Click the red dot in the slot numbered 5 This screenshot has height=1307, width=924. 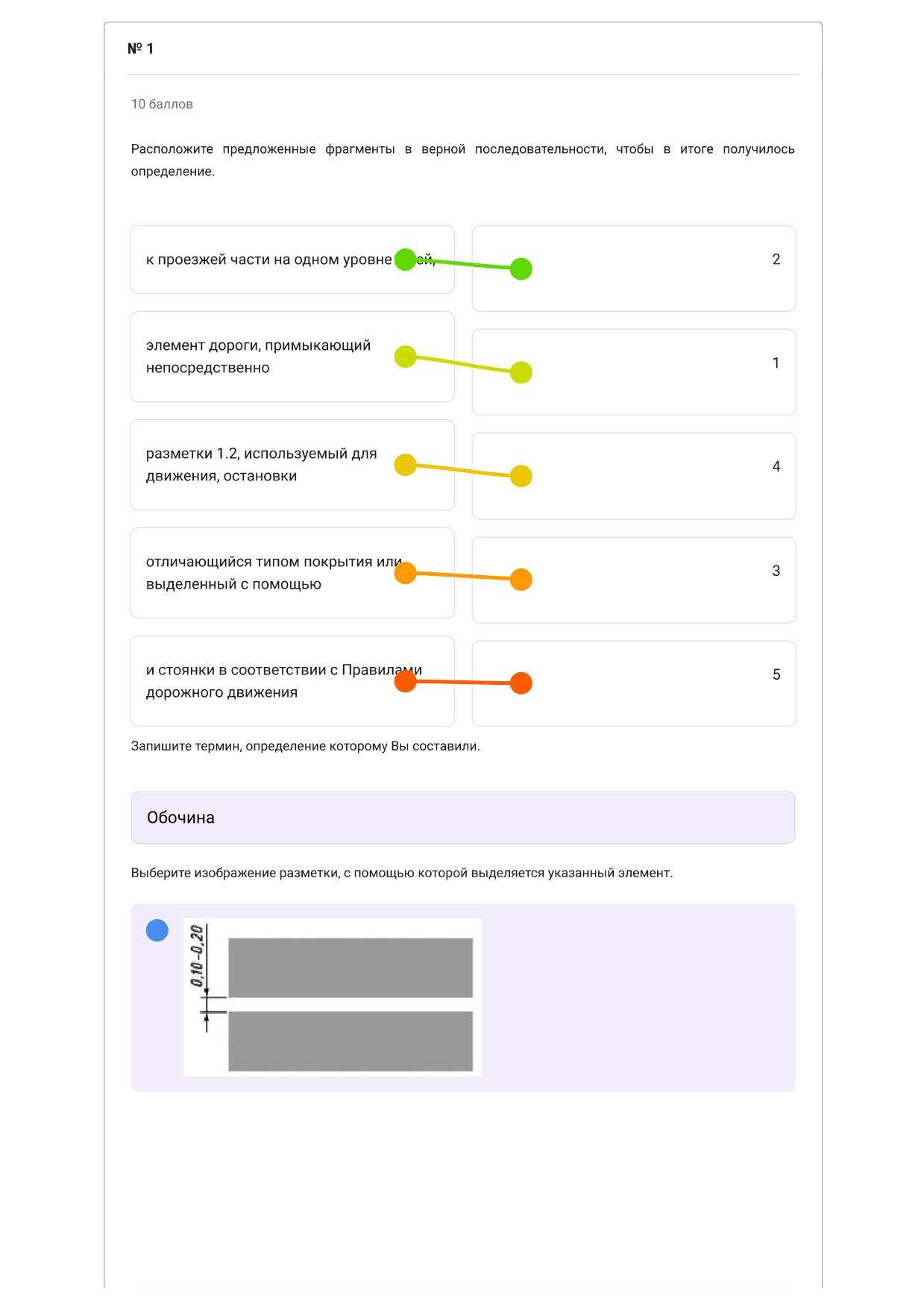coord(521,683)
